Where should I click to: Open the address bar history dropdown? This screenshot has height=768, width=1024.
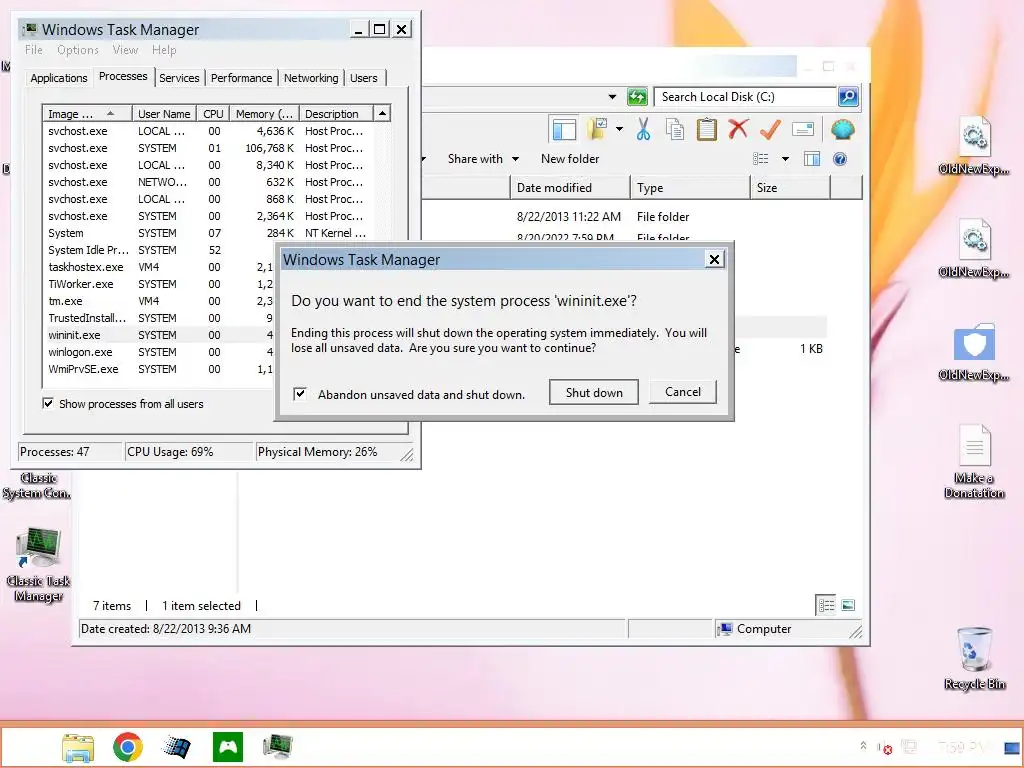click(612, 97)
